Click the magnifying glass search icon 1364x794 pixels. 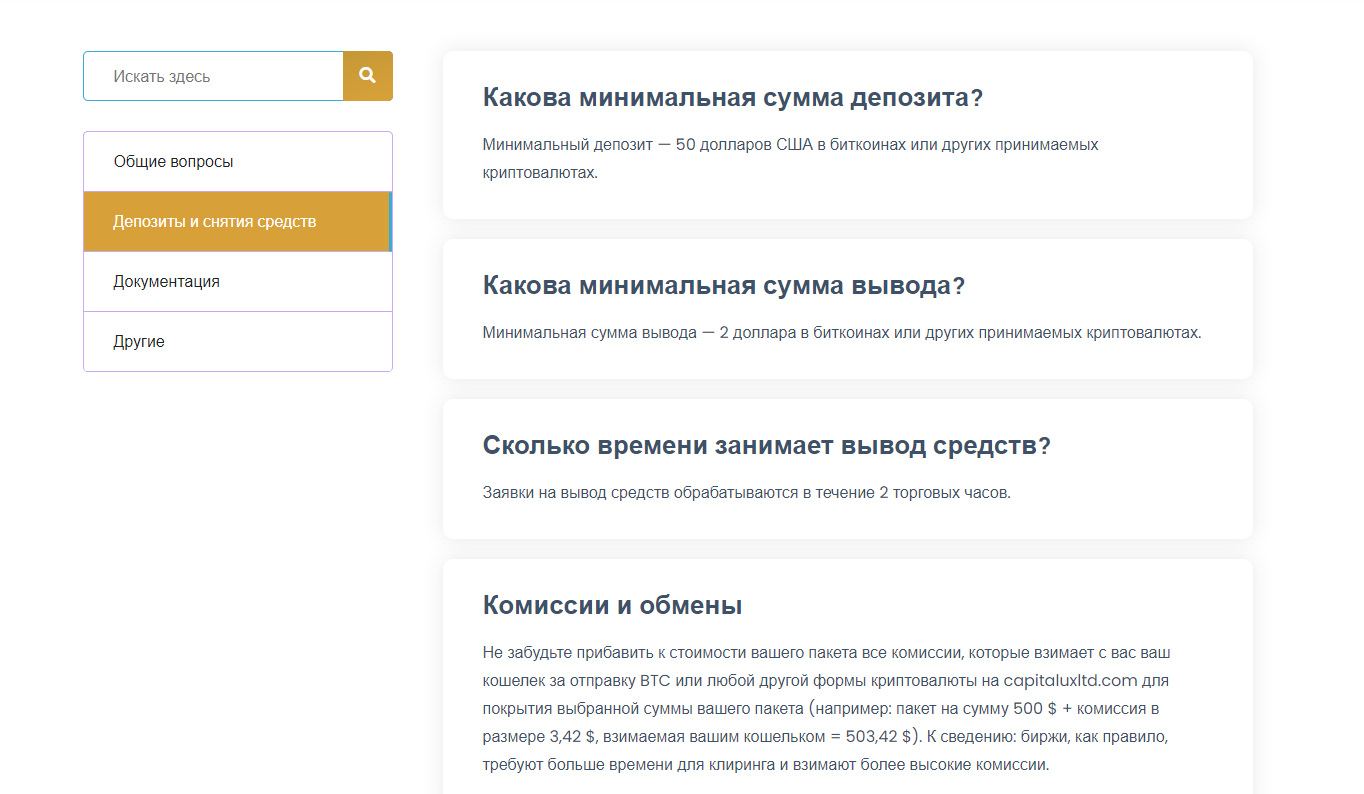coord(367,75)
